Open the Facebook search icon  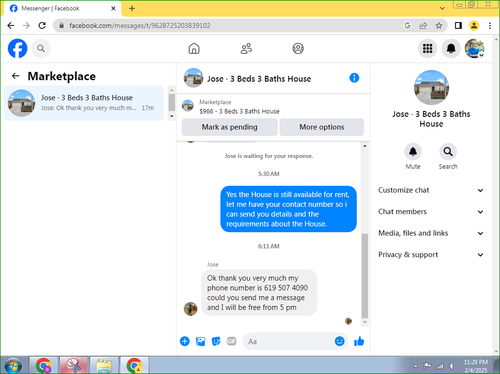coord(41,49)
